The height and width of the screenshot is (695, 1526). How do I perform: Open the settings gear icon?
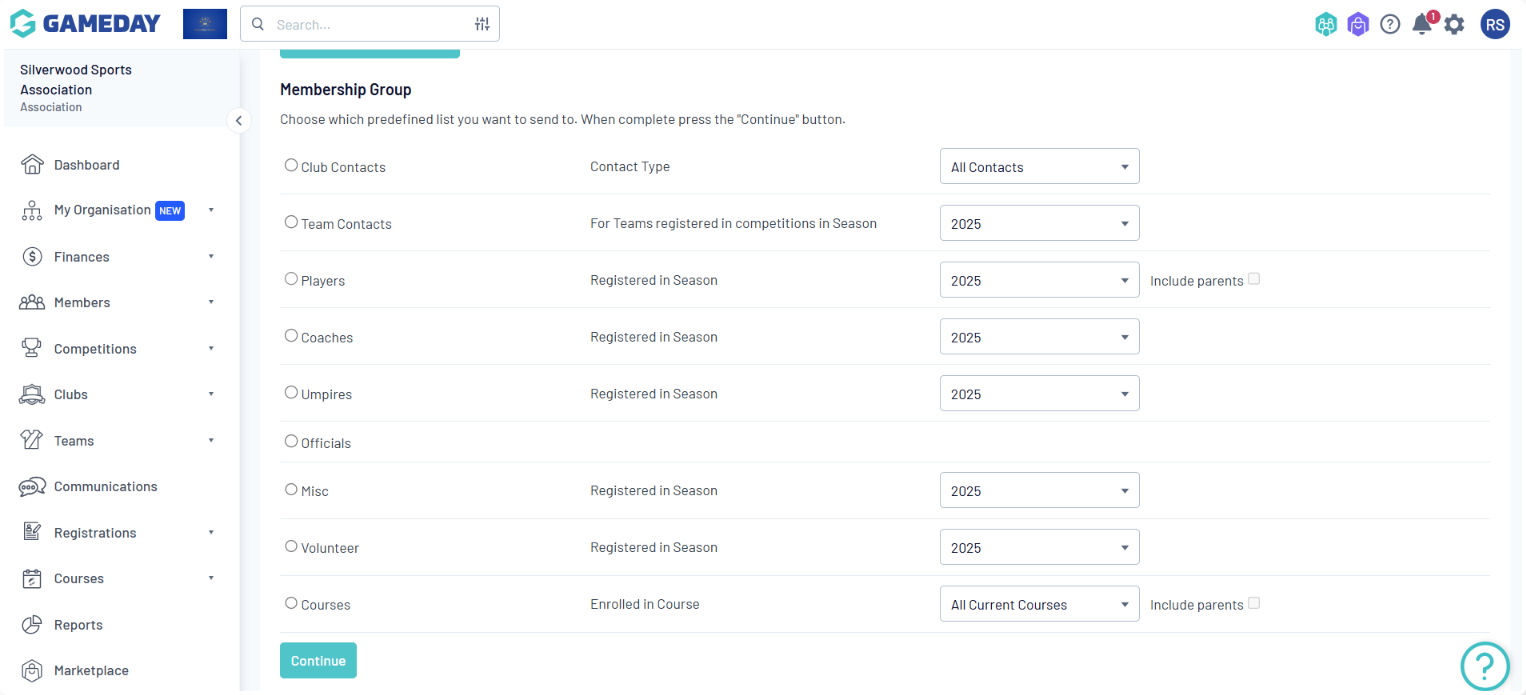pos(1454,24)
